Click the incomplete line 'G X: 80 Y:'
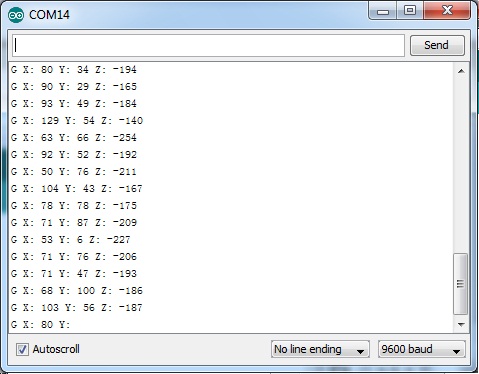Screen dimensions: 479x374 point(41,324)
